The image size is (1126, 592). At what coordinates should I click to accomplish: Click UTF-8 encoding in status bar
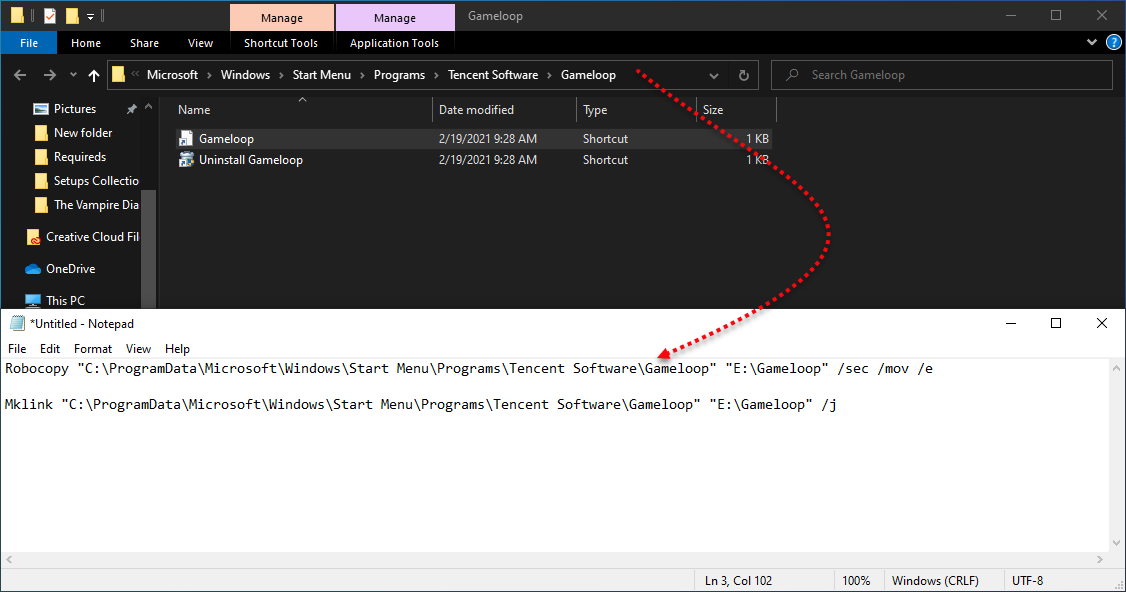coord(1028,581)
